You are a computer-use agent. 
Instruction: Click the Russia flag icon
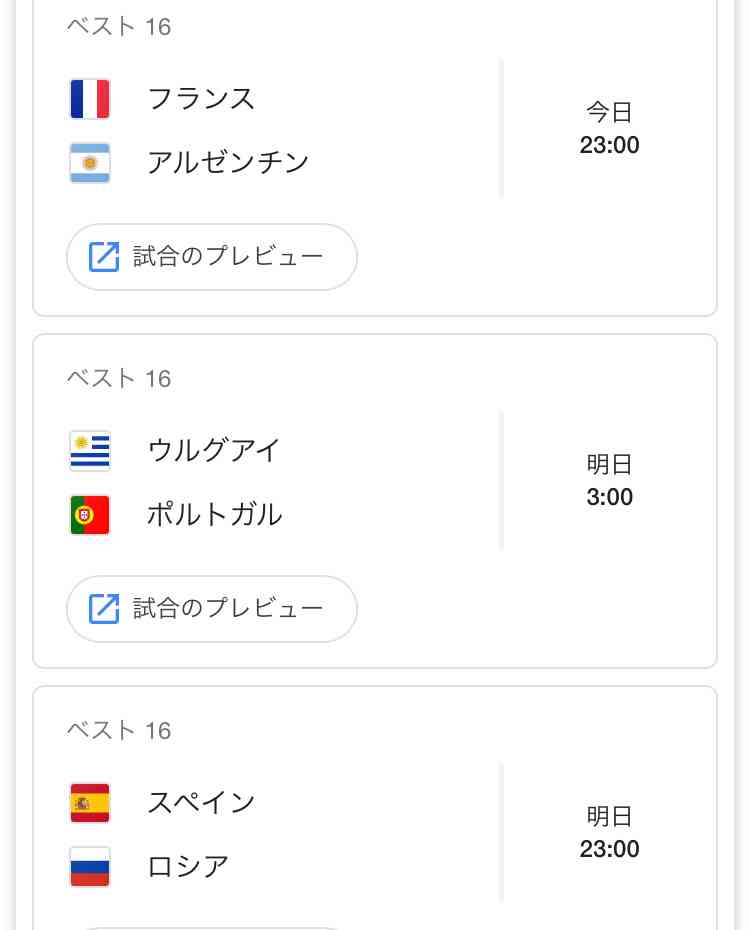tap(90, 867)
